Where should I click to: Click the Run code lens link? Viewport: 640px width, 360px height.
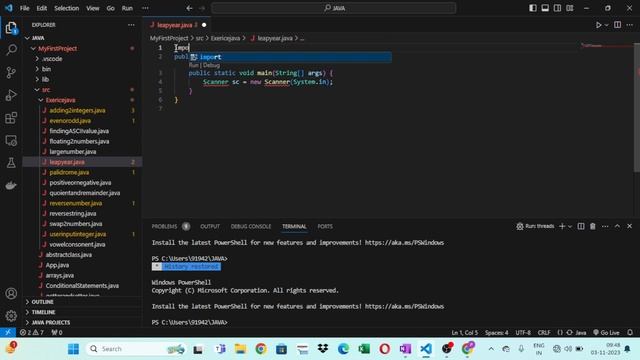pyautogui.click(x=193, y=65)
